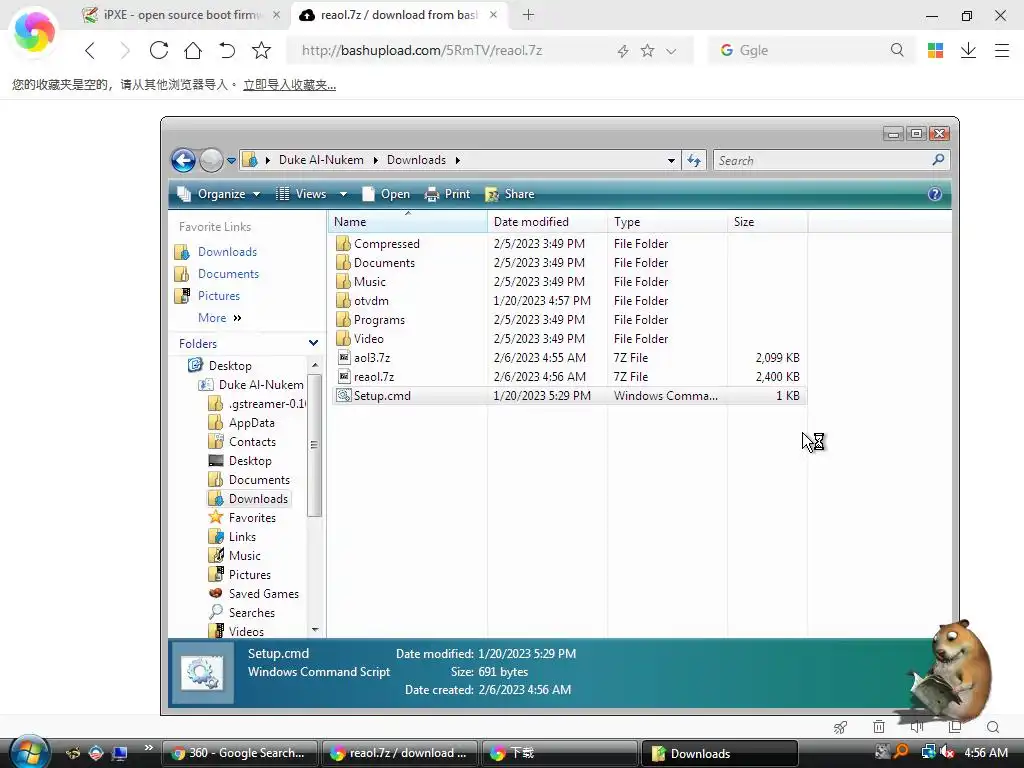Click the folder tree scroll down arrow
The height and width of the screenshot is (768, 1024).
click(x=315, y=630)
